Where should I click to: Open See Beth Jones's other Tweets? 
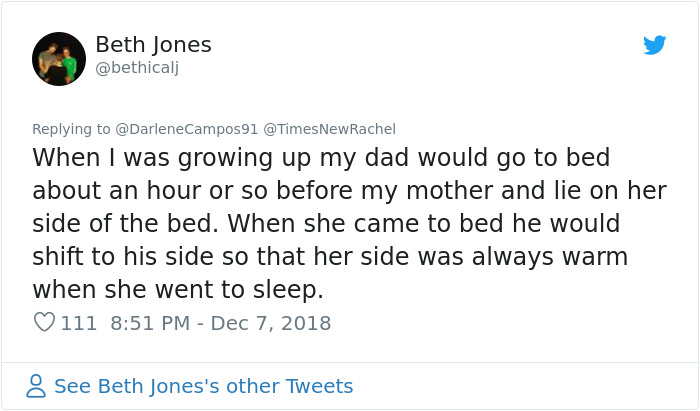click(x=203, y=386)
